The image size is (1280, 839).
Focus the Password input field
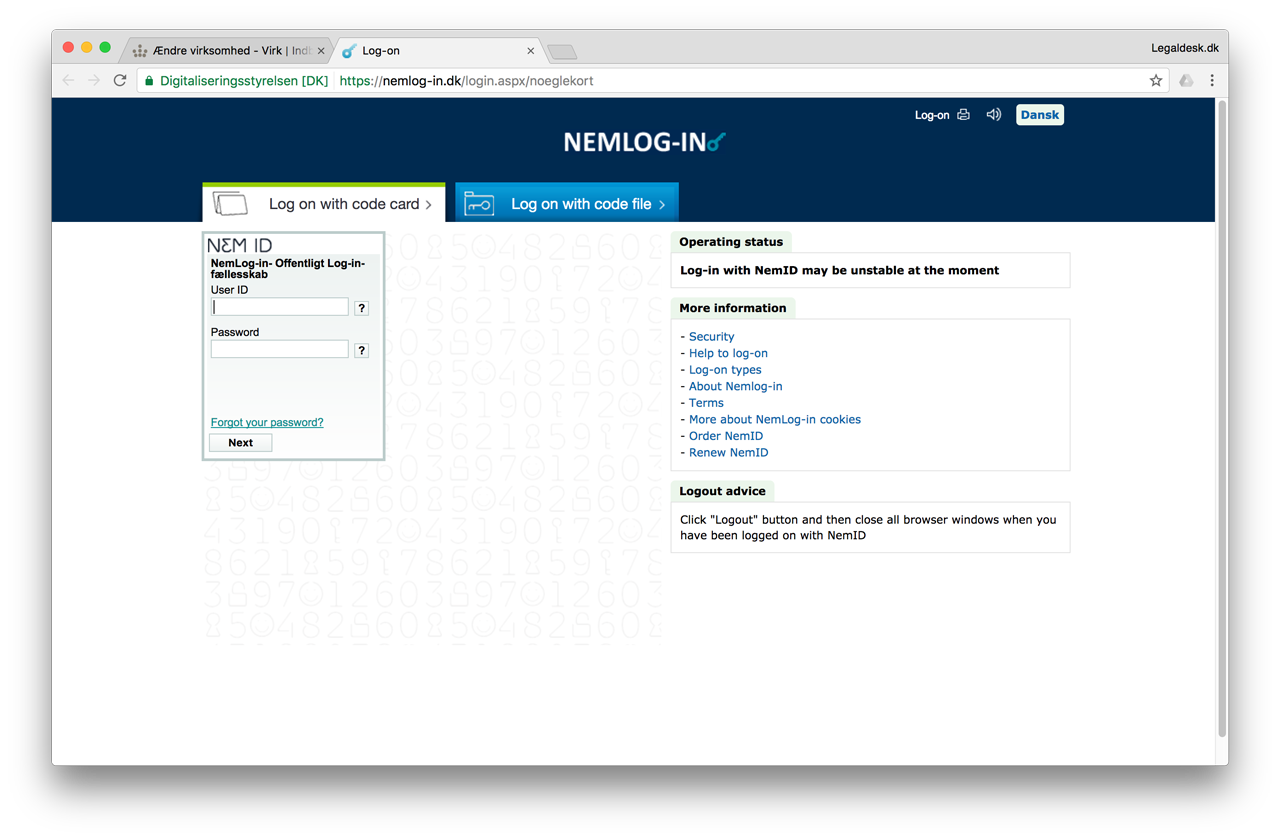280,349
